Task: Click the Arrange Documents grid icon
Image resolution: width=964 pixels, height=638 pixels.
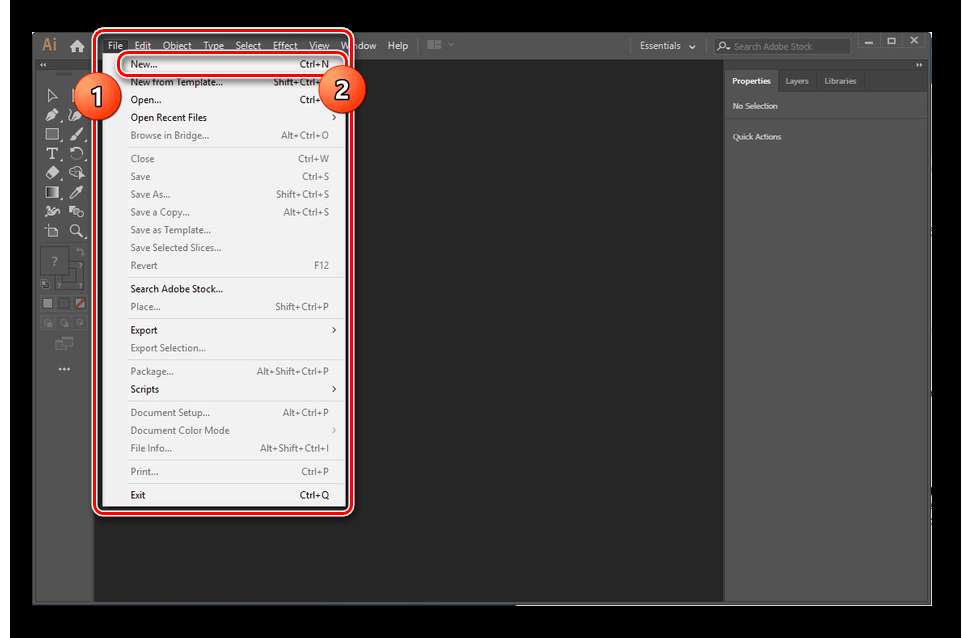Action: tap(434, 45)
